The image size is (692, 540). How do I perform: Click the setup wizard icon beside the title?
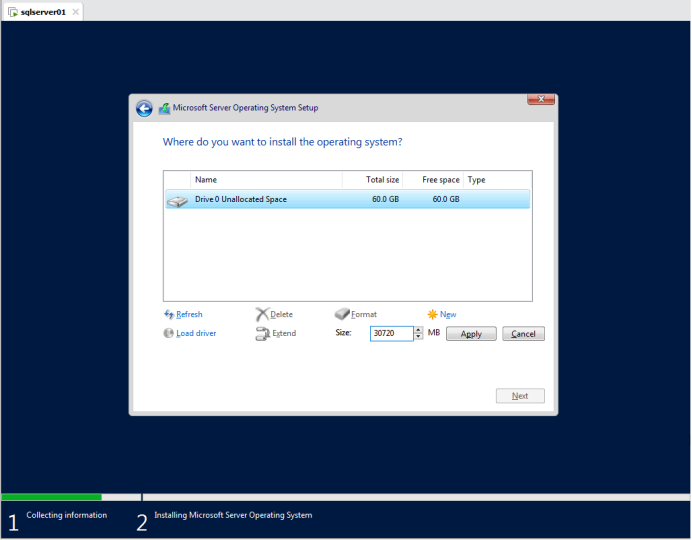(x=164, y=108)
